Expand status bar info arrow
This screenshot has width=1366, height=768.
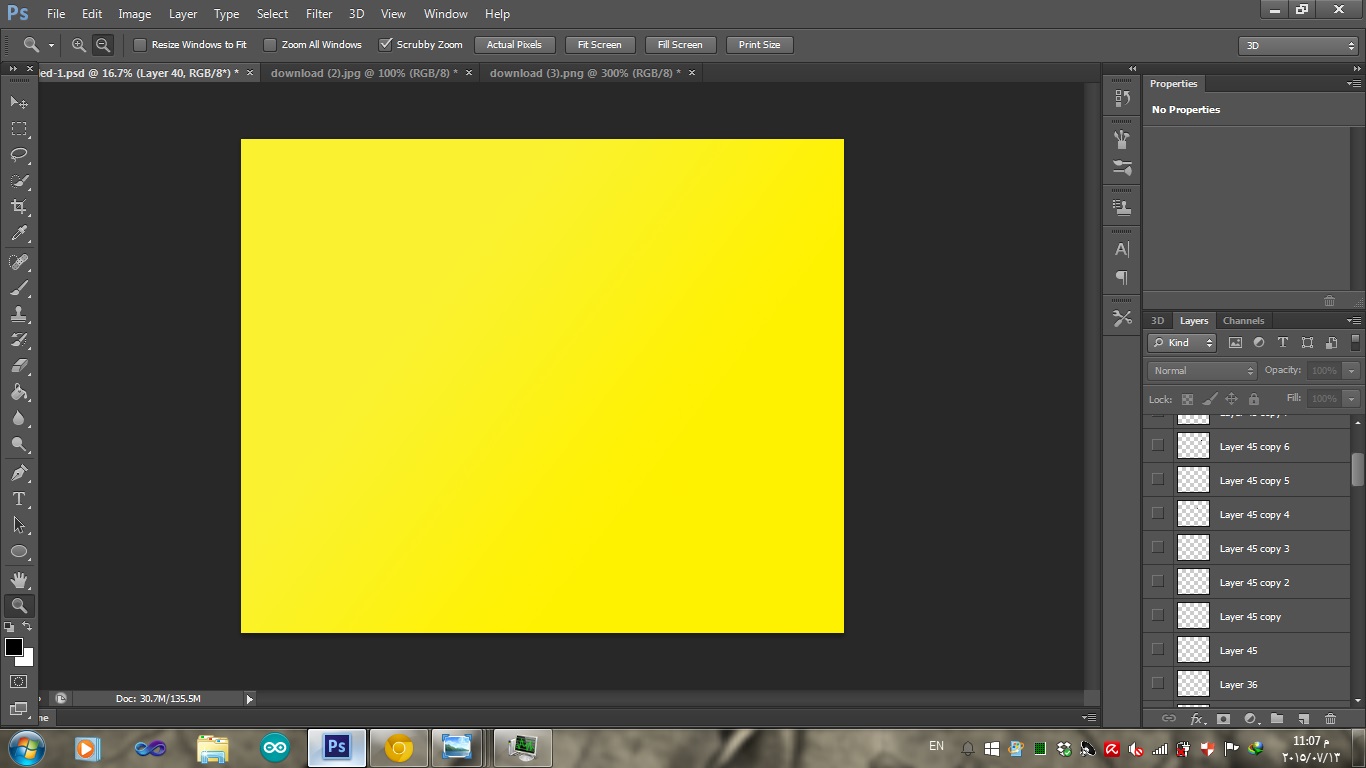click(x=249, y=699)
